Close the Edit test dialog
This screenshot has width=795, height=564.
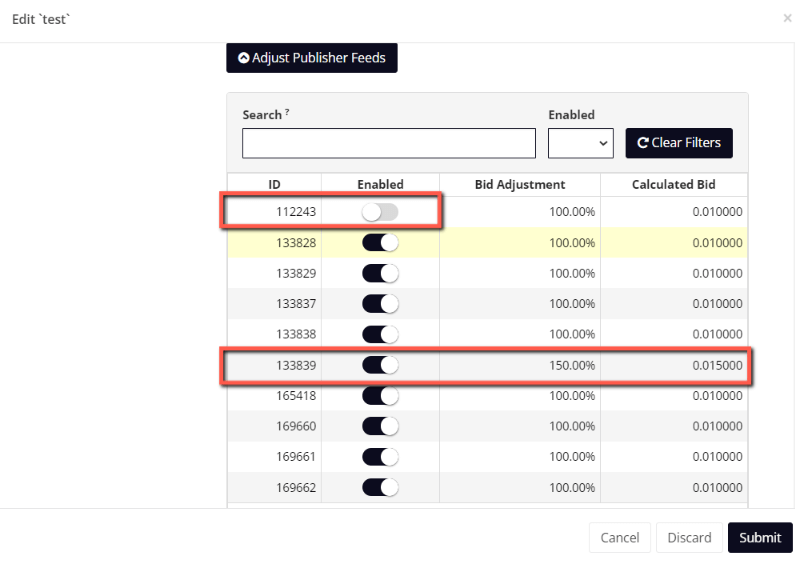coord(787,18)
